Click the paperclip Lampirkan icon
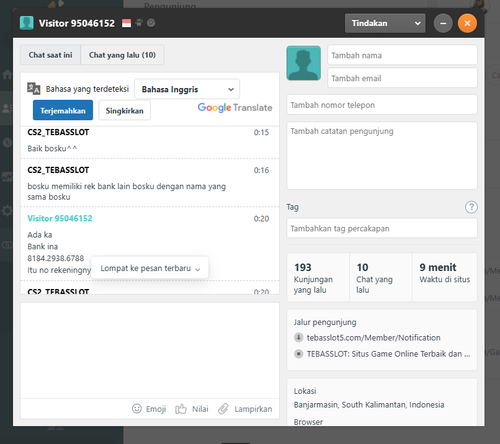 223,409
